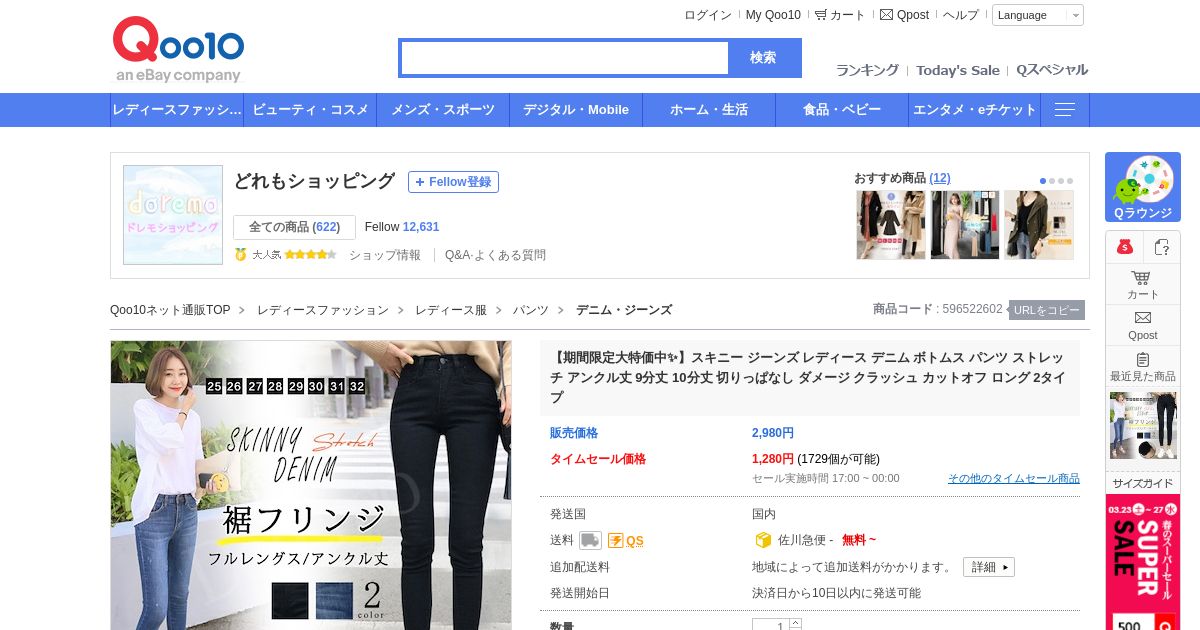The image size is (1200, 630).
Task: Click ショップ情報 link
Action: click(x=385, y=255)
